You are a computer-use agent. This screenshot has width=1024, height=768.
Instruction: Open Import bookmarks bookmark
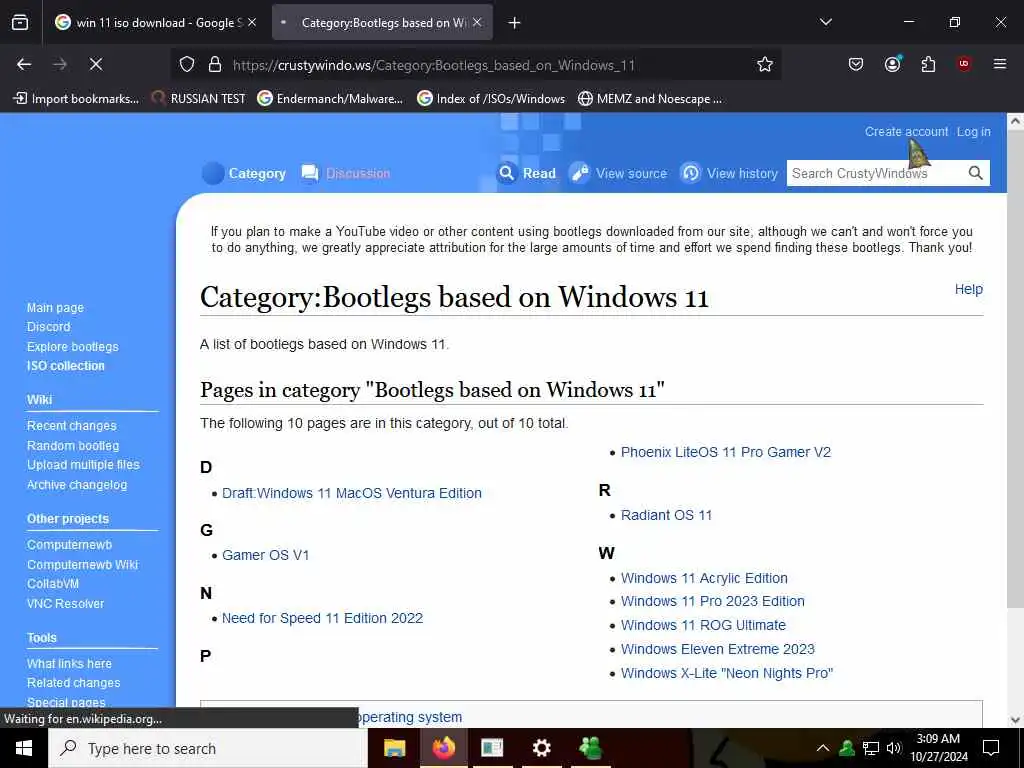[x=77, y=99]
